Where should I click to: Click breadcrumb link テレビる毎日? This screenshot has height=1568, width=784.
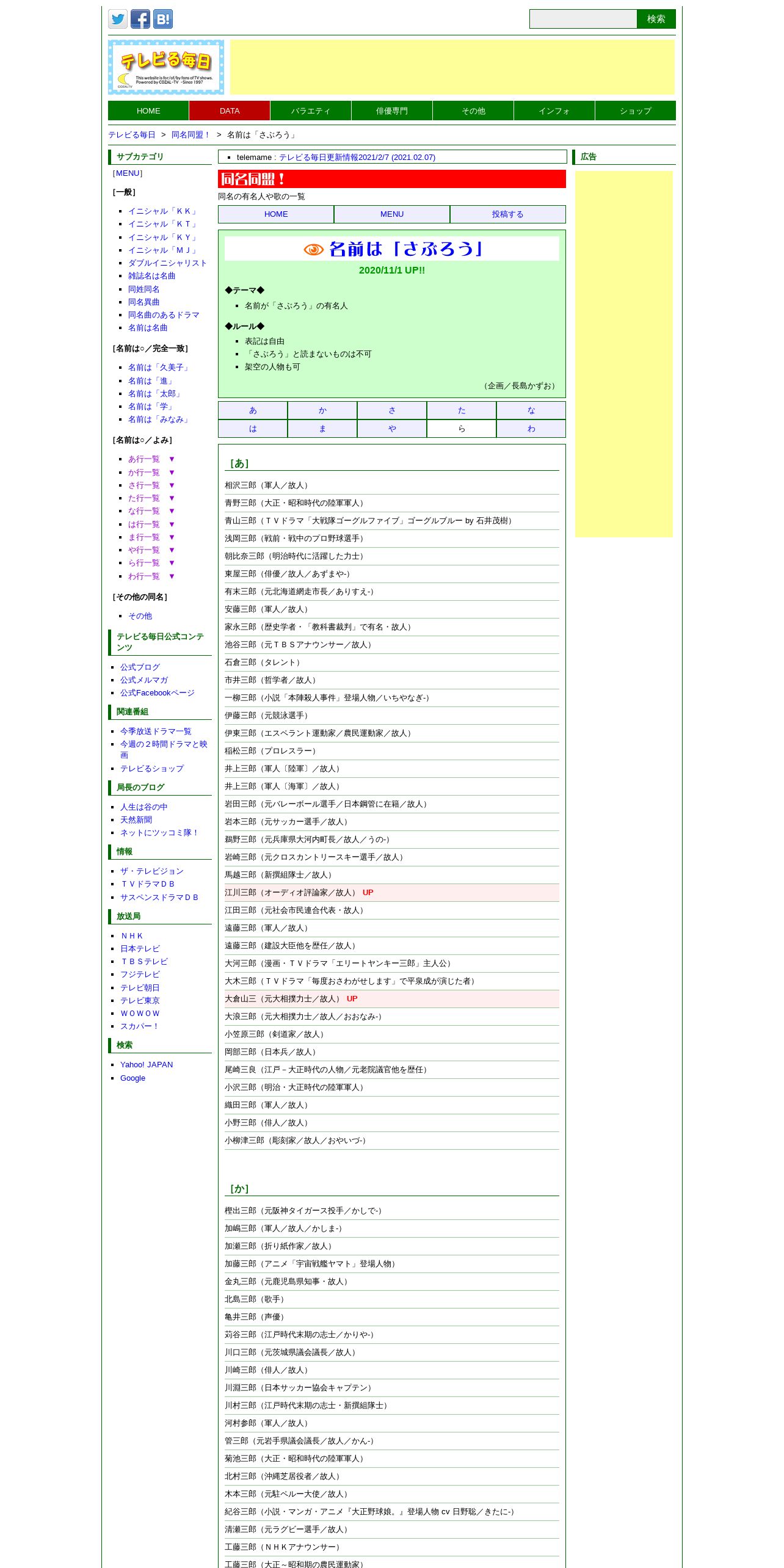tap(132, 135)
